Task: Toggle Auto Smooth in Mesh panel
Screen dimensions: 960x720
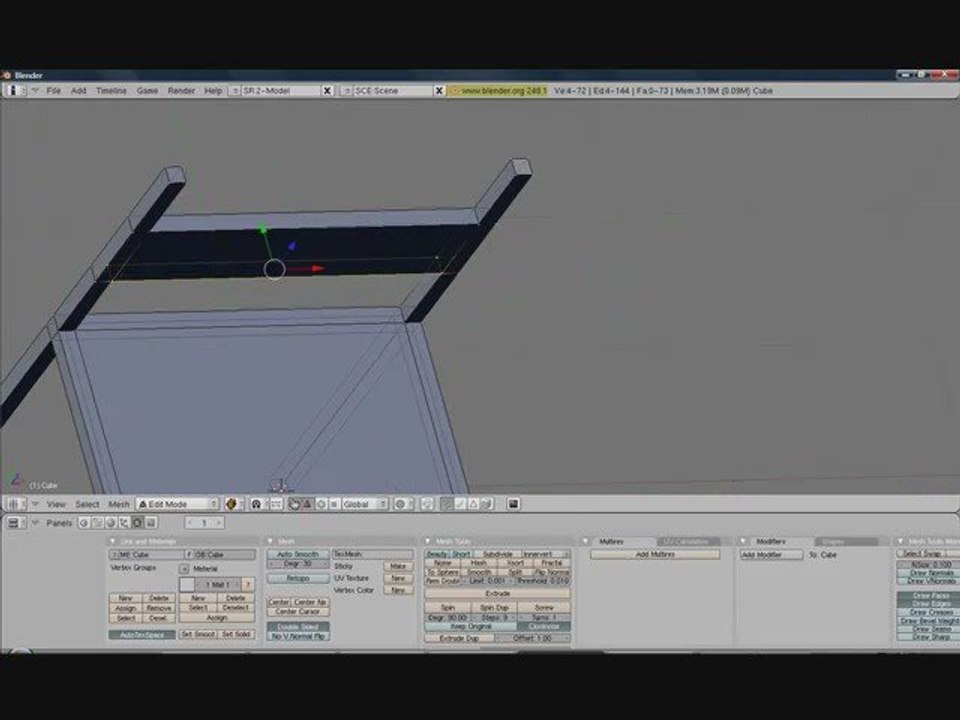Action: click(298, 554)
